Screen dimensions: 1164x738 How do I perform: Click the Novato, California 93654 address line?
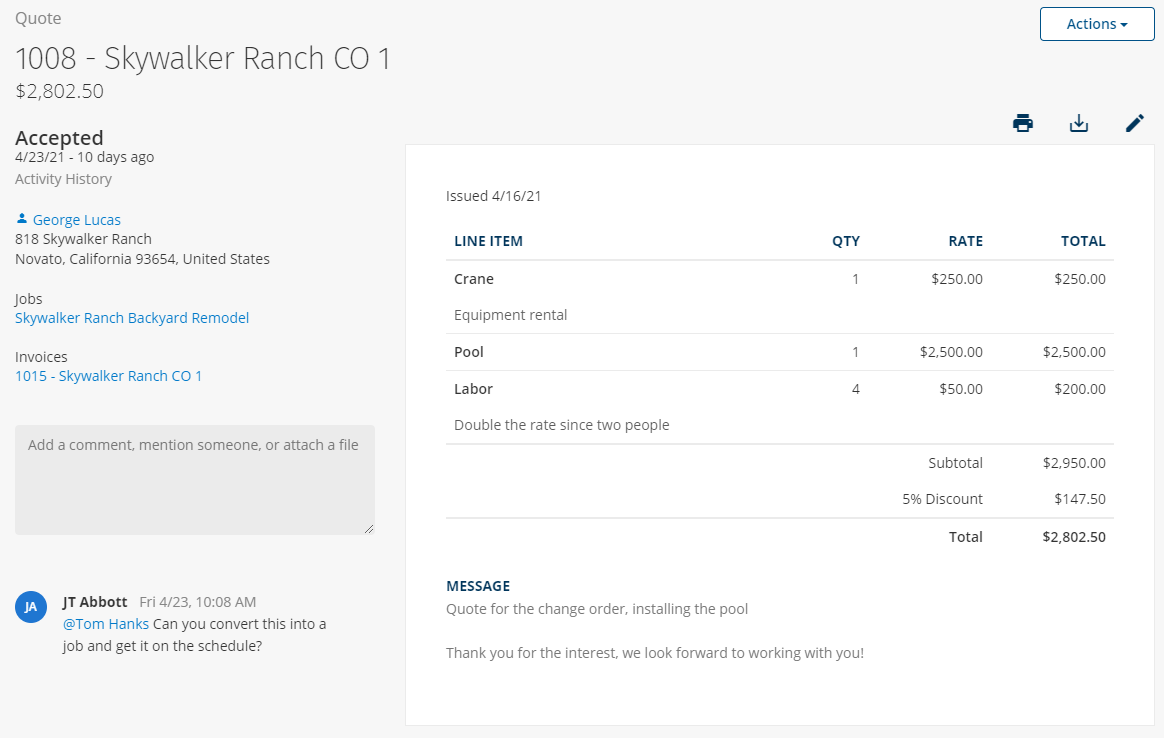click(143, 259)
